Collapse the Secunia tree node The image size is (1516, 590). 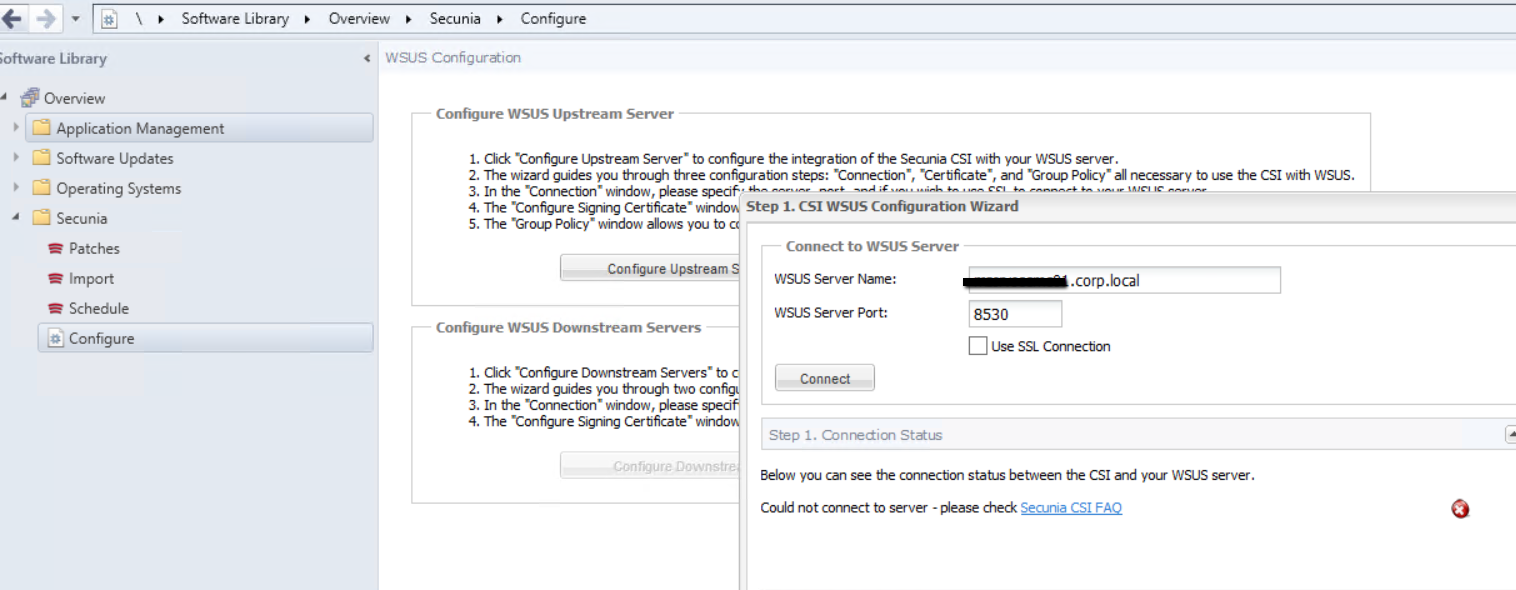pos(15,218)
